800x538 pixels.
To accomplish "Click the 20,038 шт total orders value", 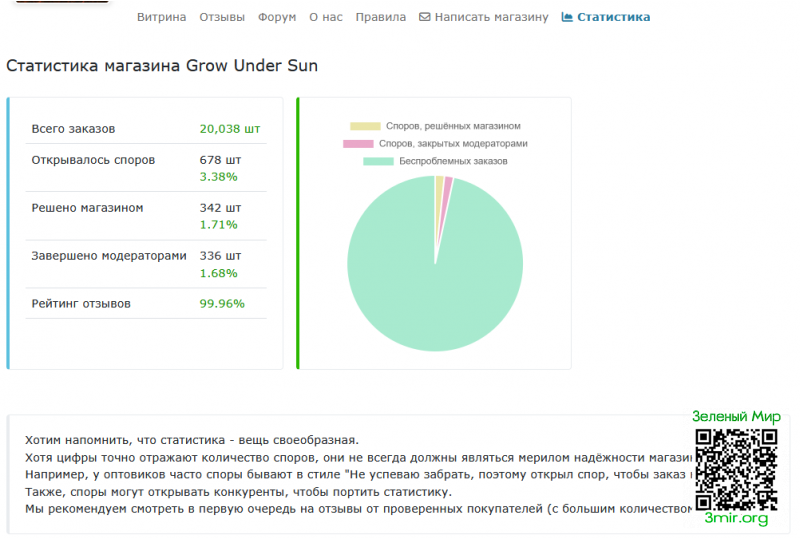I will coord(230,129).
